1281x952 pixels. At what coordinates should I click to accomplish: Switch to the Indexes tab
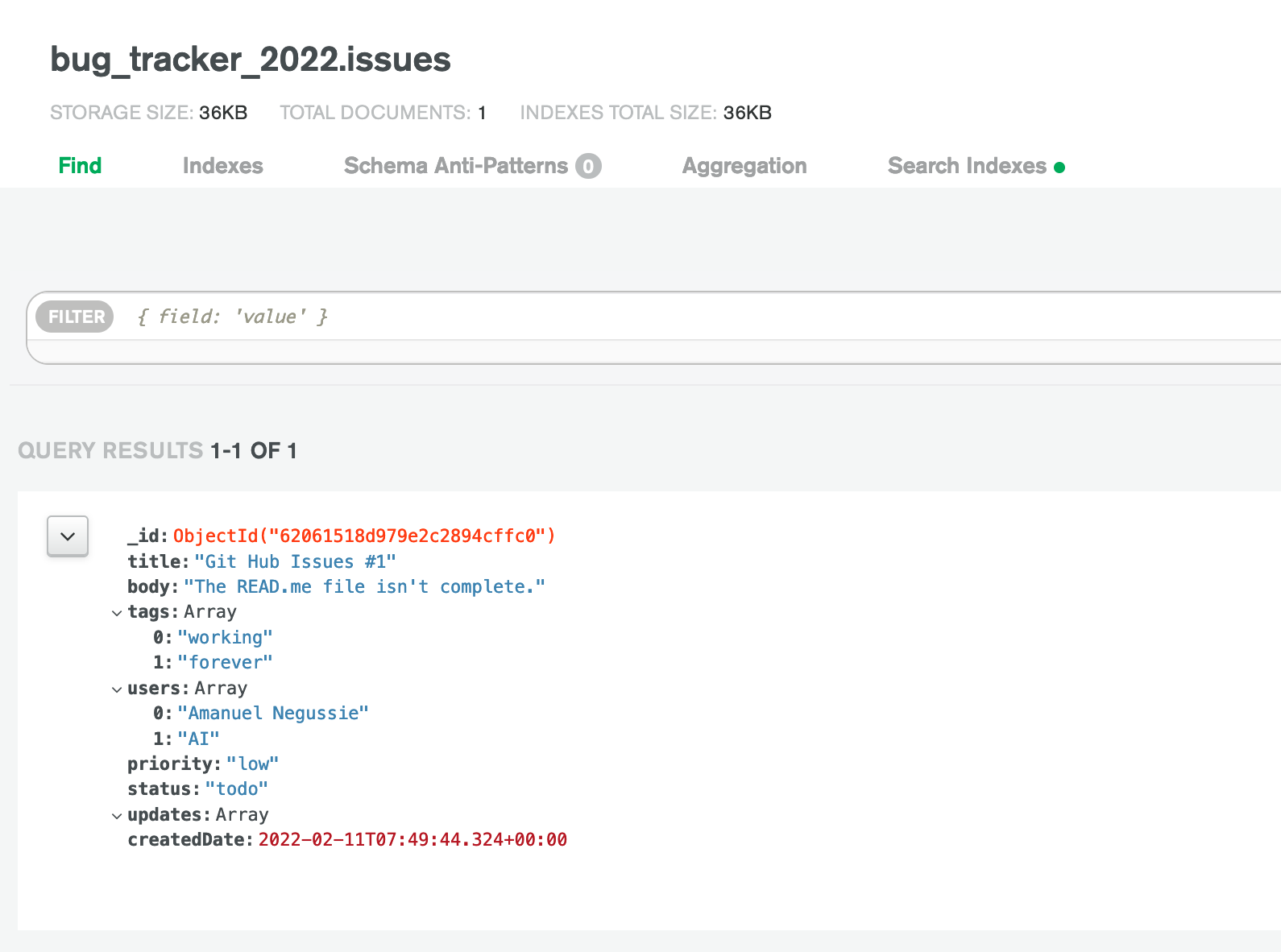223,166
